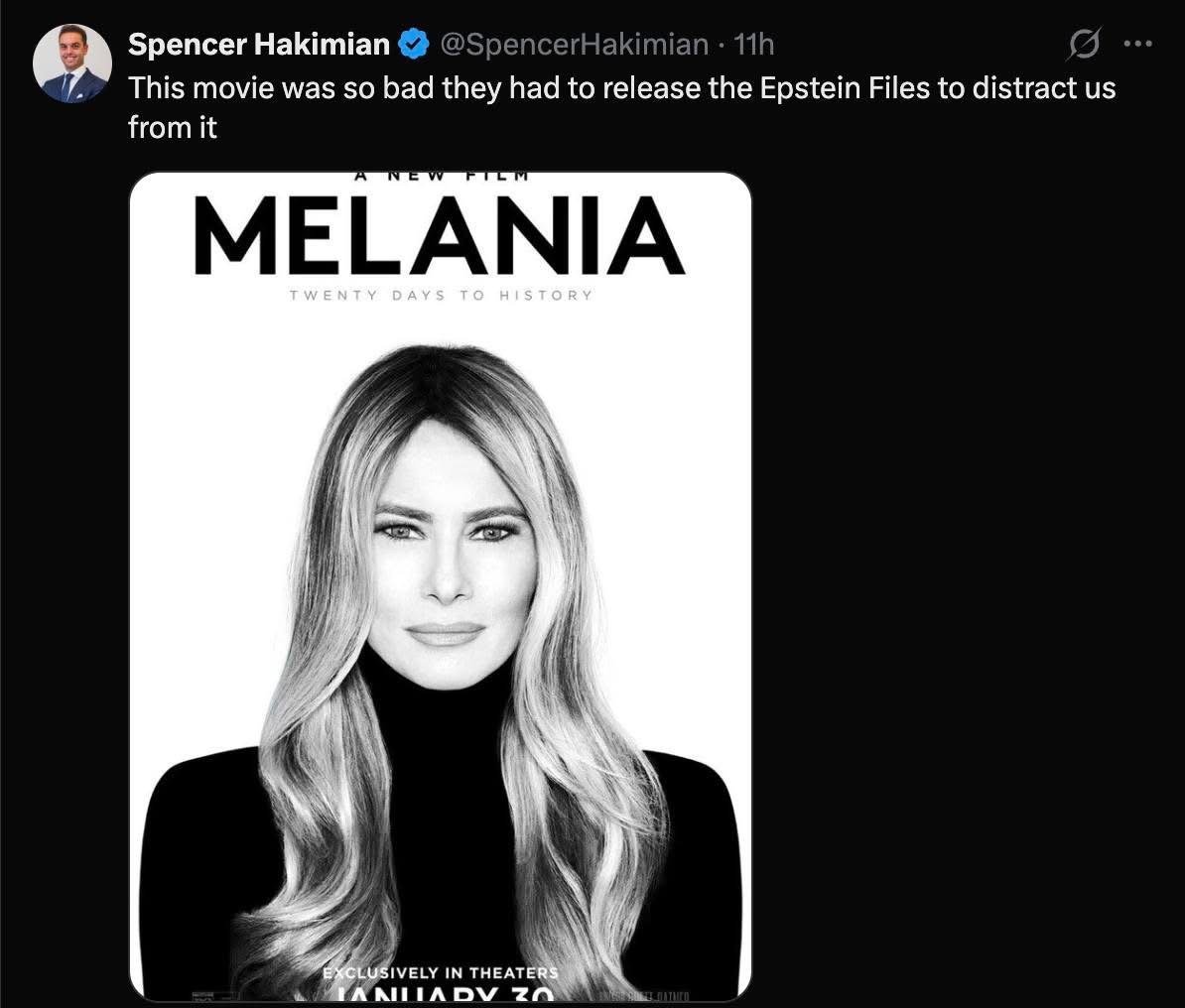The height and width of the screenshot is (1008, 1185).
Task: Open the @SpencerHakimian handle link
Action: pos(574,45)
